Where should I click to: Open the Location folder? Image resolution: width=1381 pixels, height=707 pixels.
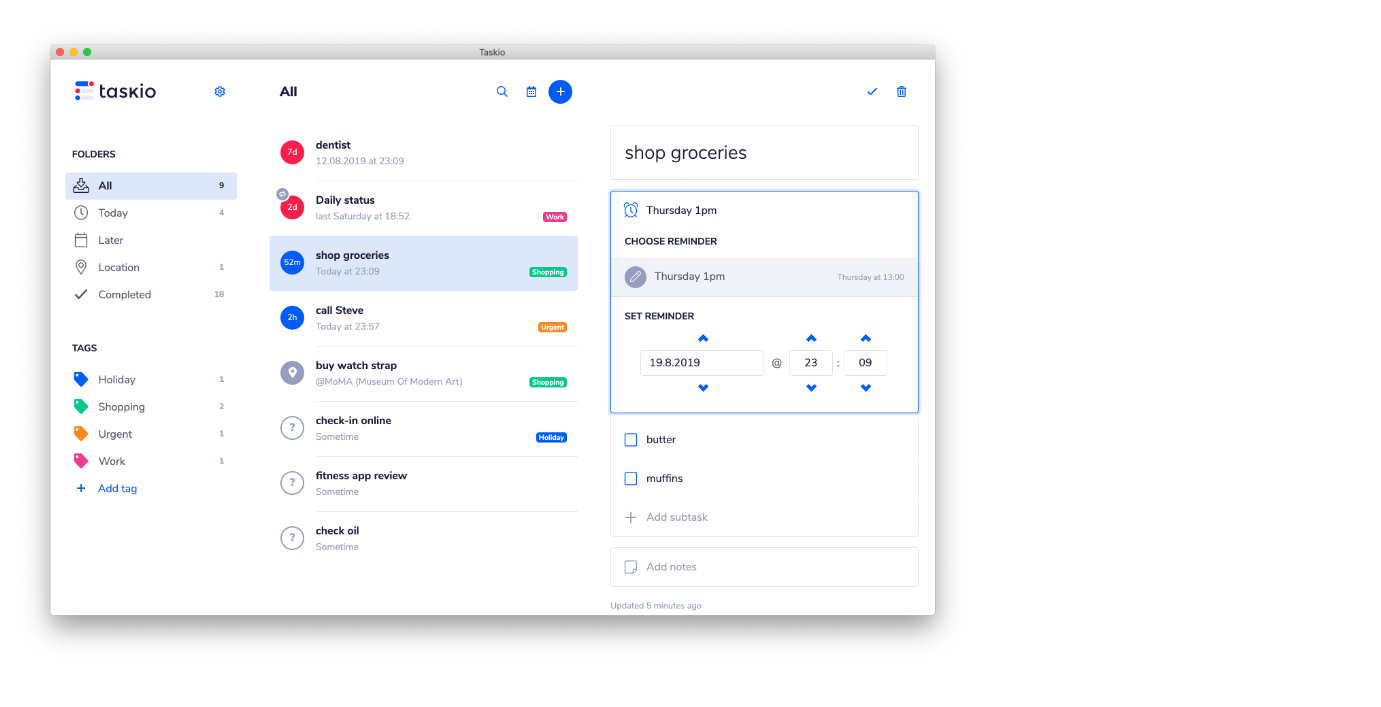[151, 267]
